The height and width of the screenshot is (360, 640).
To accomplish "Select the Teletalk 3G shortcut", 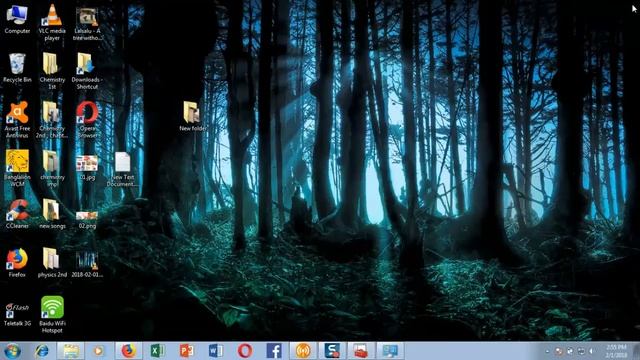I will pyautogui.click(x=17, y=314).
